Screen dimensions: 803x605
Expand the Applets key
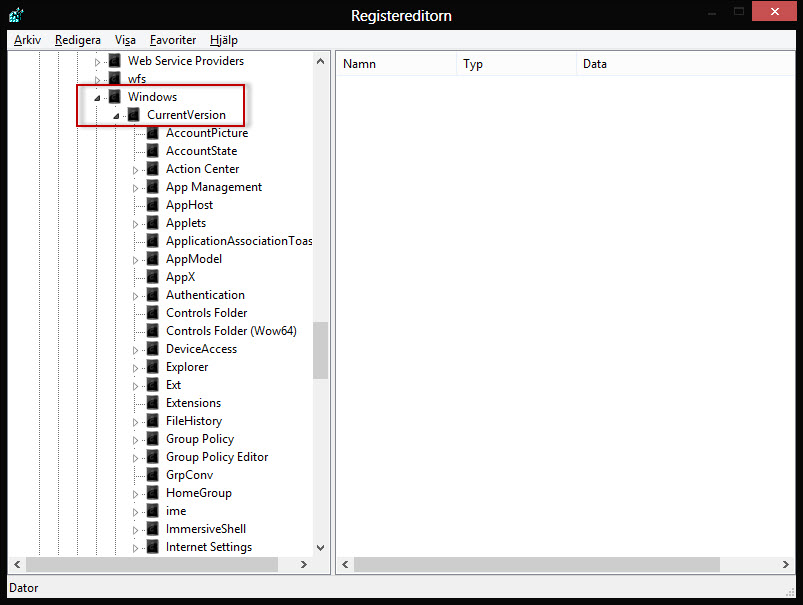click(x=135, y=224)
